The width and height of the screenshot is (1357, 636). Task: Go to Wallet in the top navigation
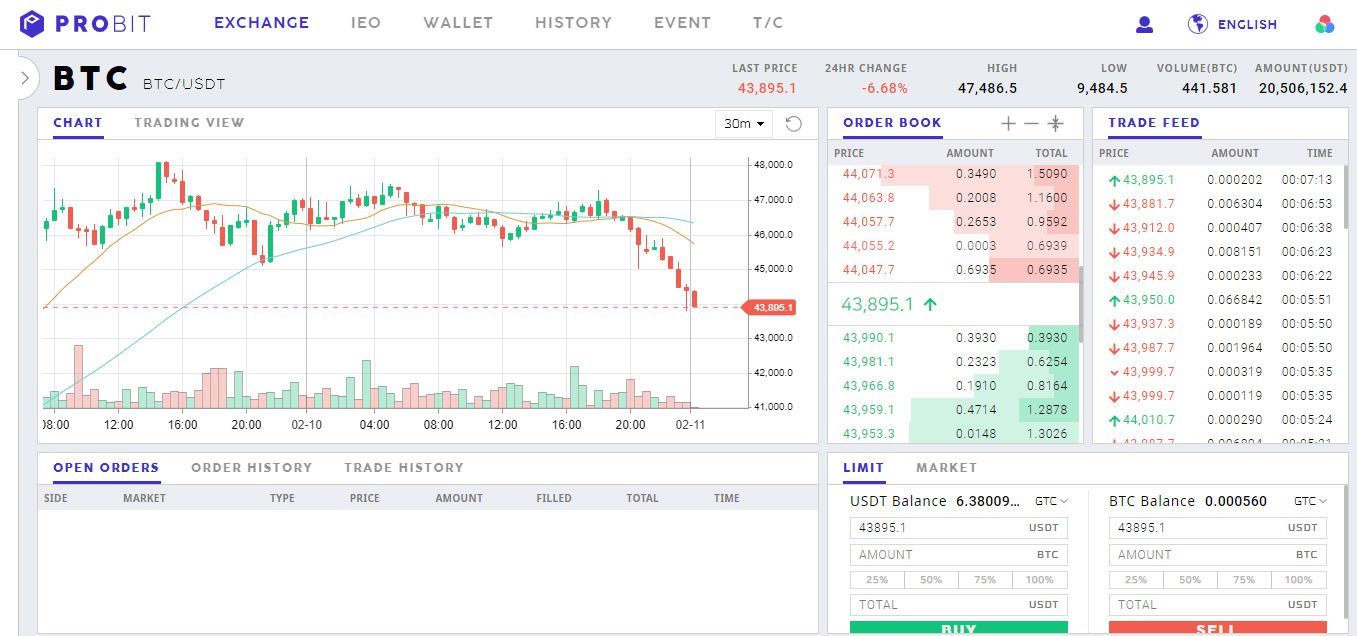(458, 23)
